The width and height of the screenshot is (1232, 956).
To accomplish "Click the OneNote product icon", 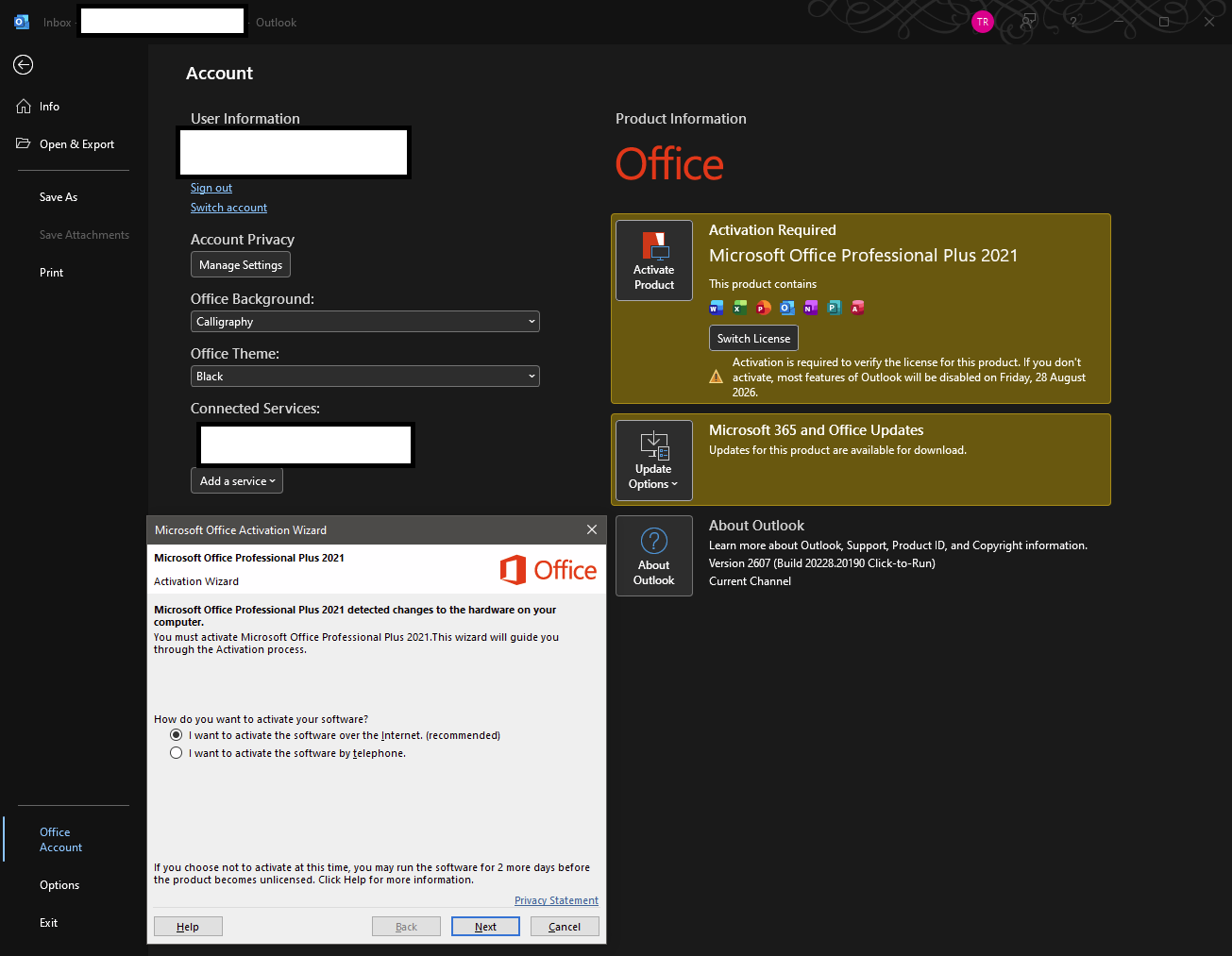I will [811, 307].
